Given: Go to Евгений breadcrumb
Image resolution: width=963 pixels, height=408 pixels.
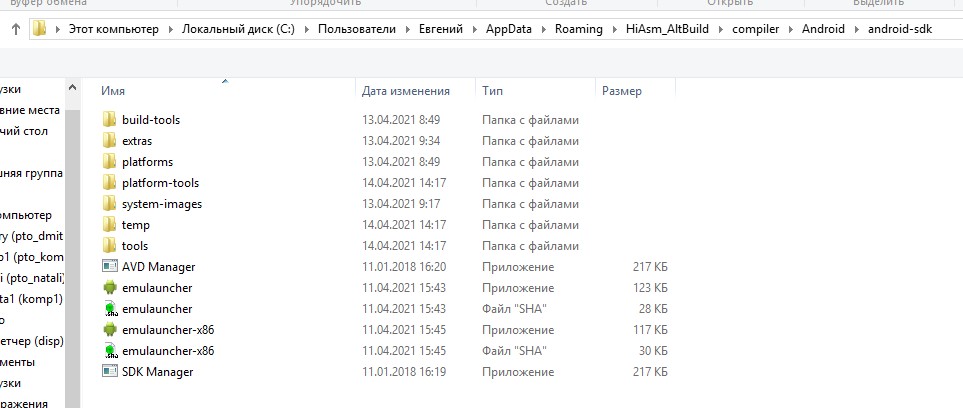Looking at the screenshot, I should coord(441,29).
